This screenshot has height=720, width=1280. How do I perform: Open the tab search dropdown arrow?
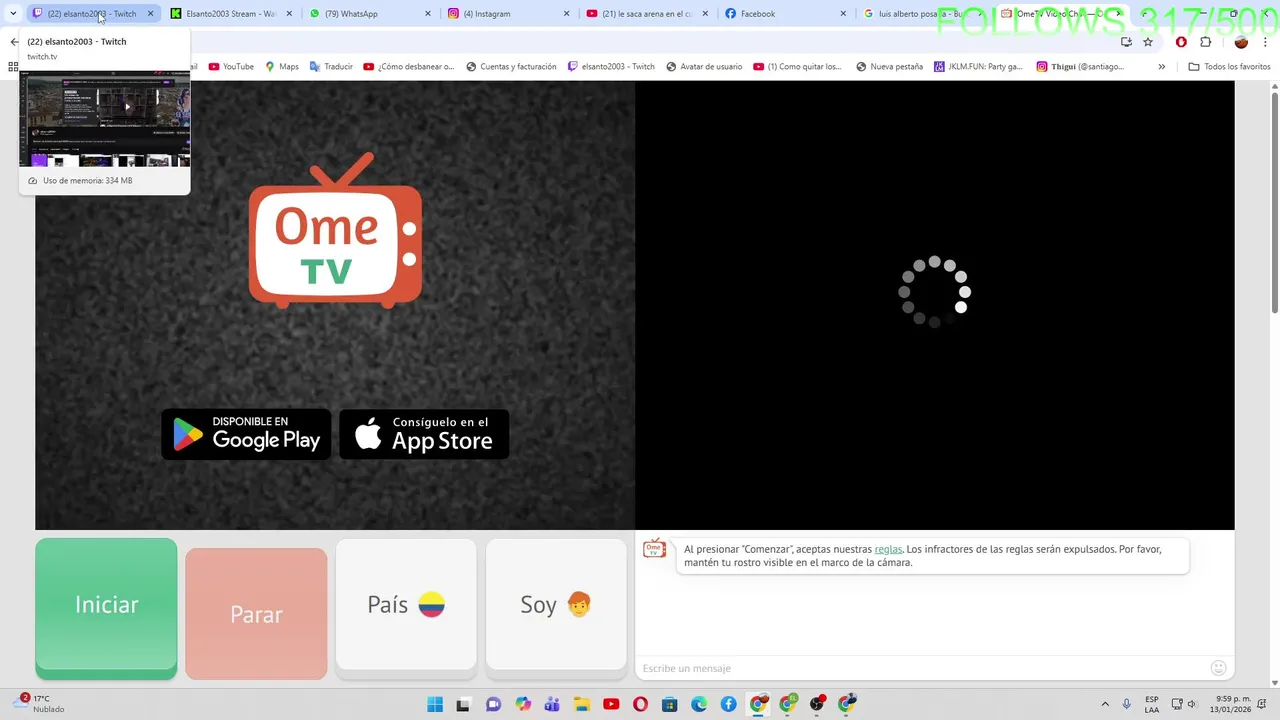click(x=13, y=14)
